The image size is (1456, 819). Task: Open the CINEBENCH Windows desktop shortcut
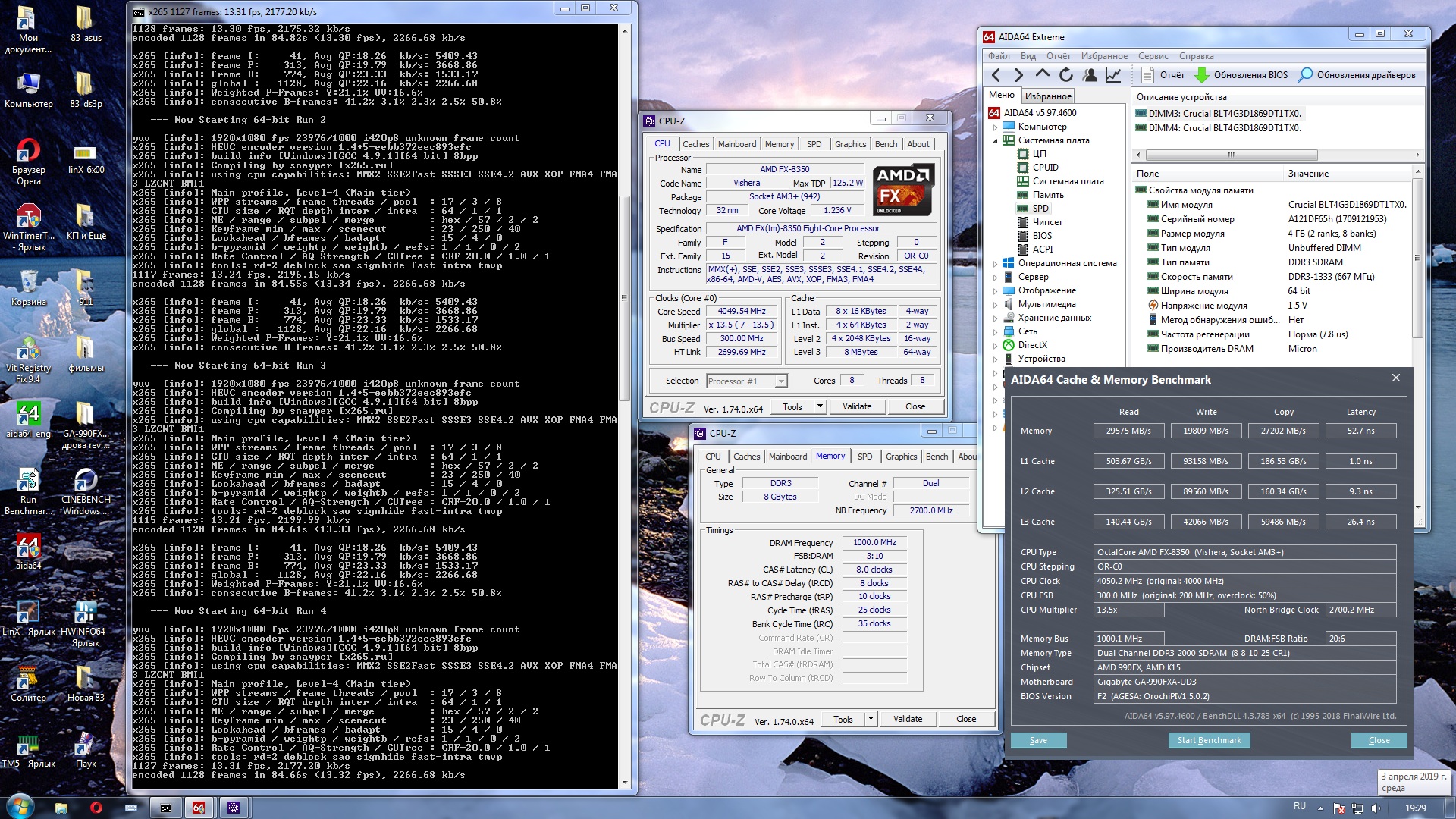click(x=85, y=480)
